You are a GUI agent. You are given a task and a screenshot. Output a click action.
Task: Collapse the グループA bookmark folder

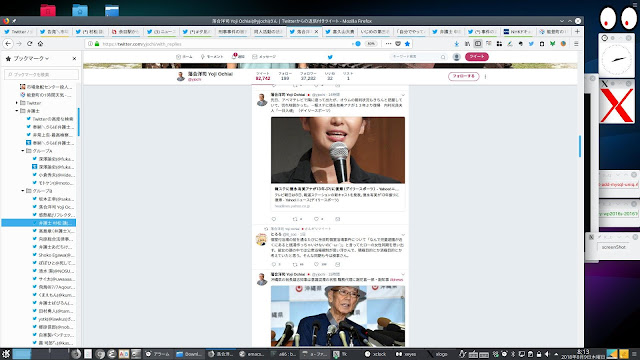[23, 151]
